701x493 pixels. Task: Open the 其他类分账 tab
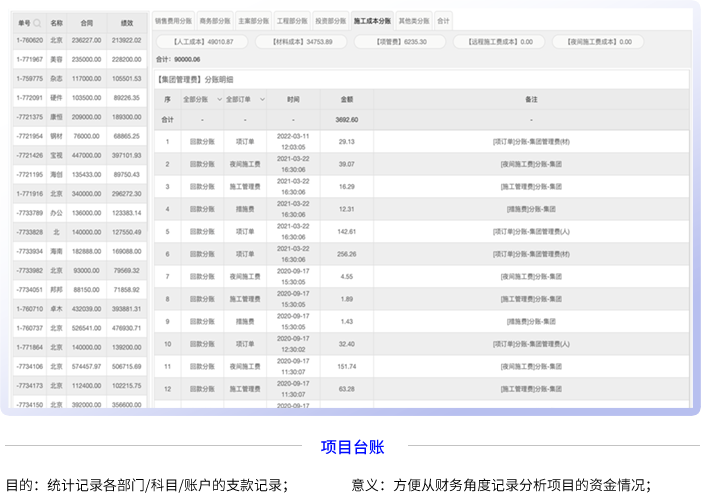point(413,20)
